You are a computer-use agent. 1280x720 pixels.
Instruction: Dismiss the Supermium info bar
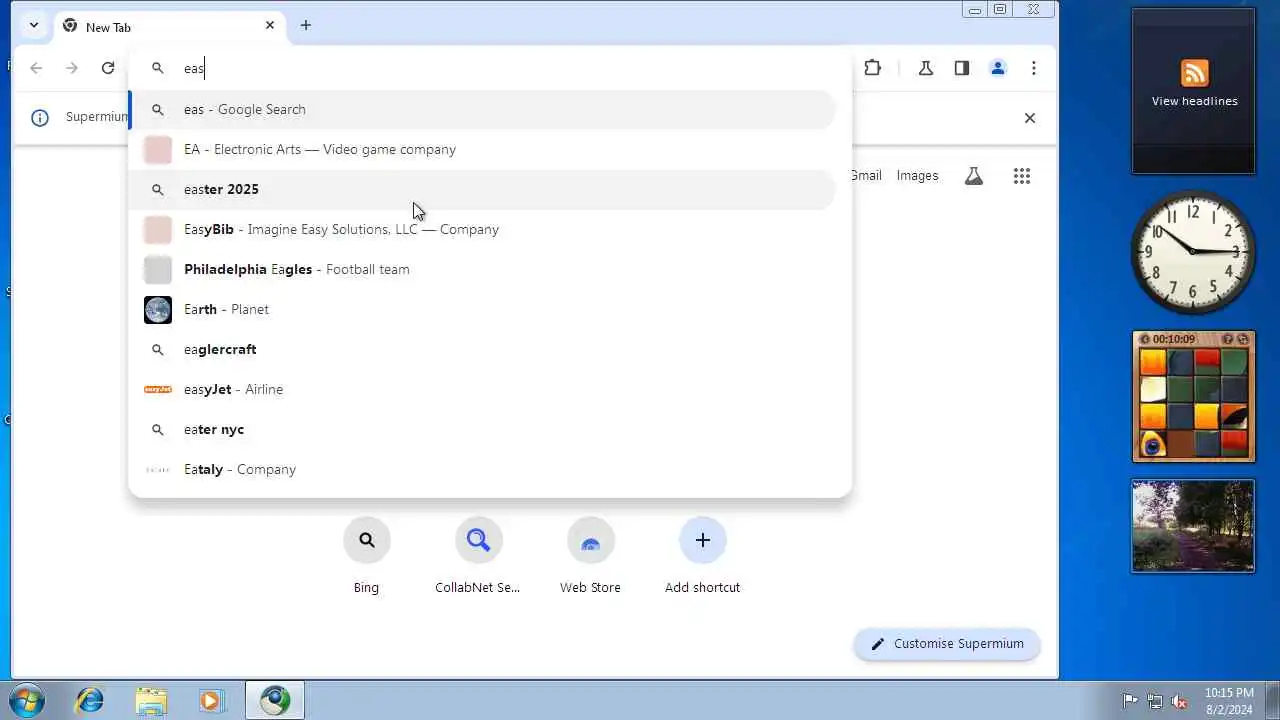point(1030,118)
